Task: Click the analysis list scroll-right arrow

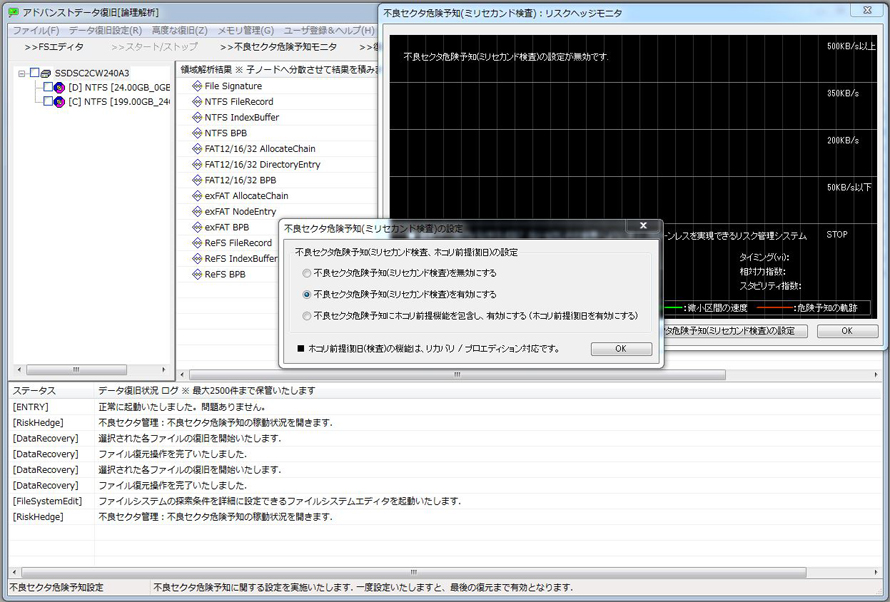Action: (x=876, y=375)
